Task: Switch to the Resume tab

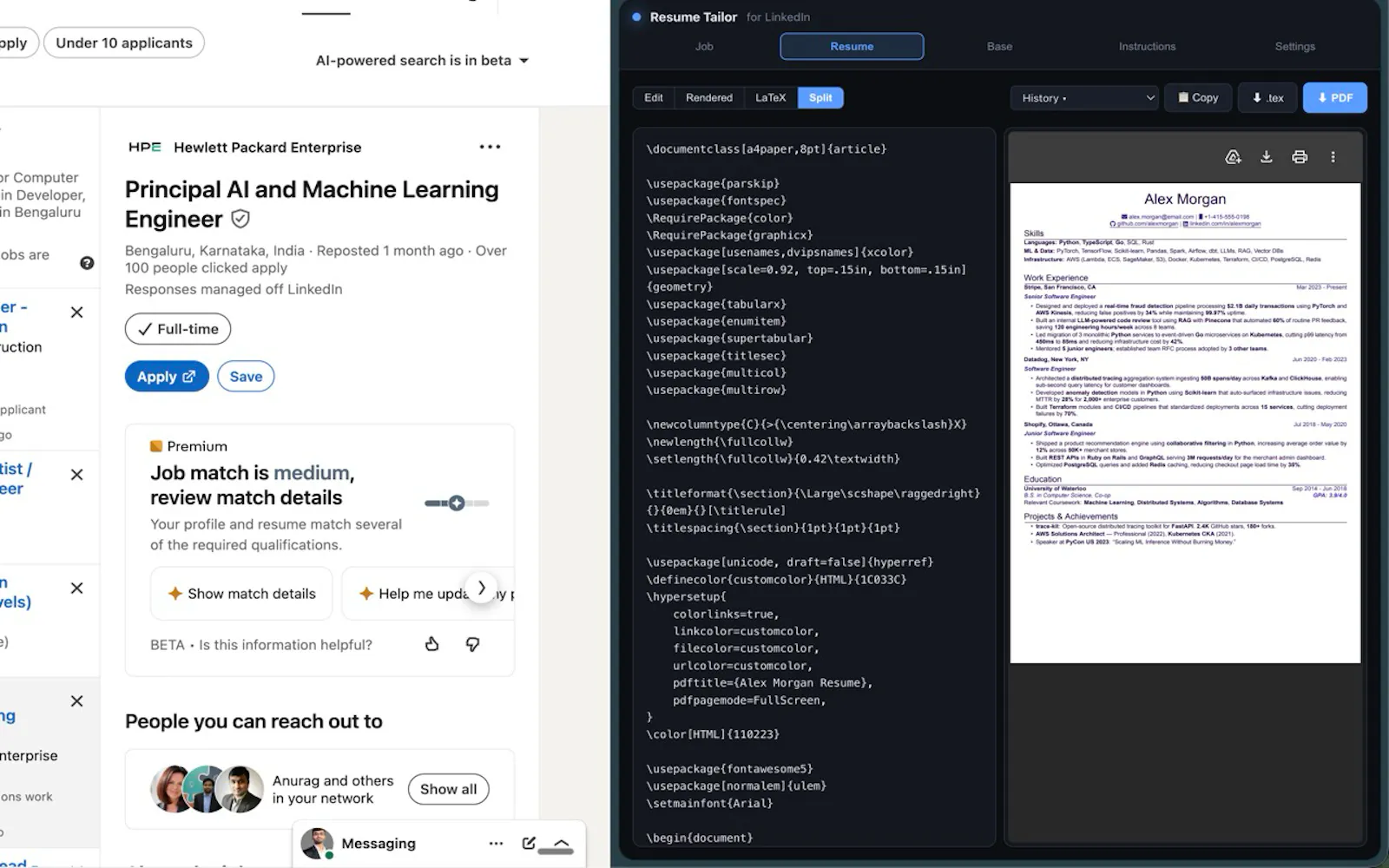Action: [x=852, y=46]
